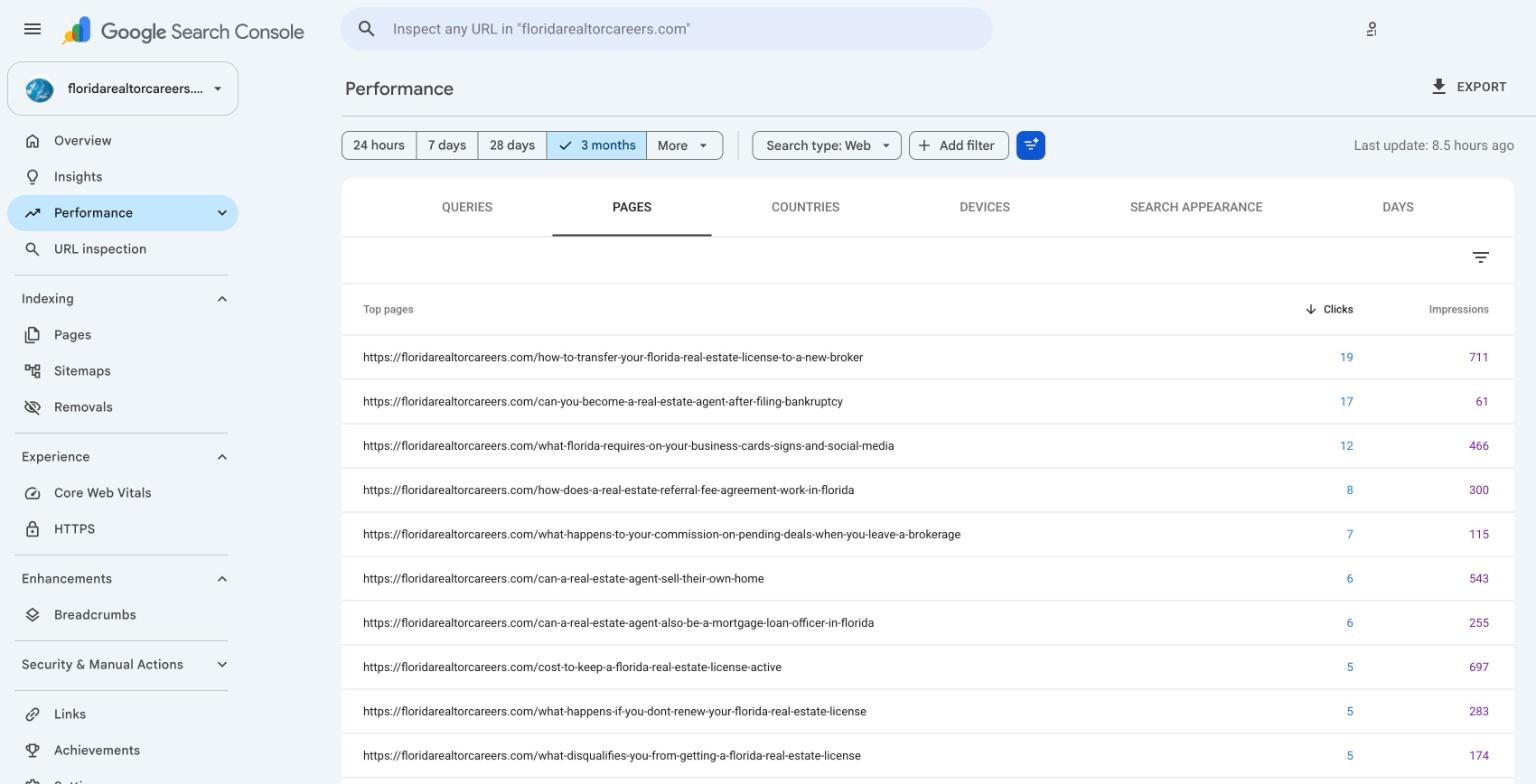Open the Removals tool
The height and width of the screenshot is (784, 1536).
122,407
